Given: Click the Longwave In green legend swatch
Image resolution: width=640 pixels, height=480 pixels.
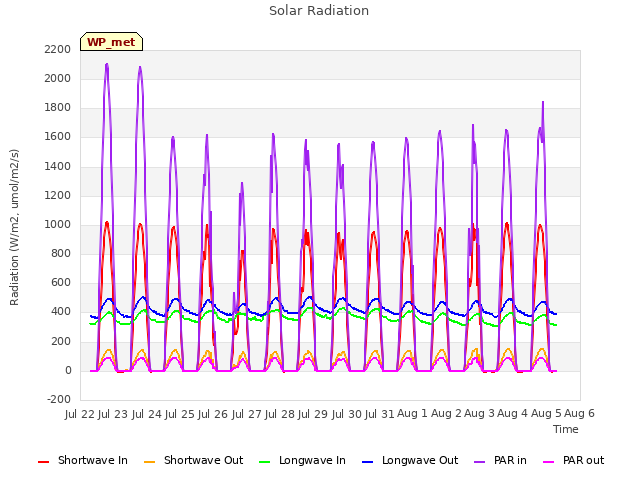Looking at the screenshot, I should point(265,462).
